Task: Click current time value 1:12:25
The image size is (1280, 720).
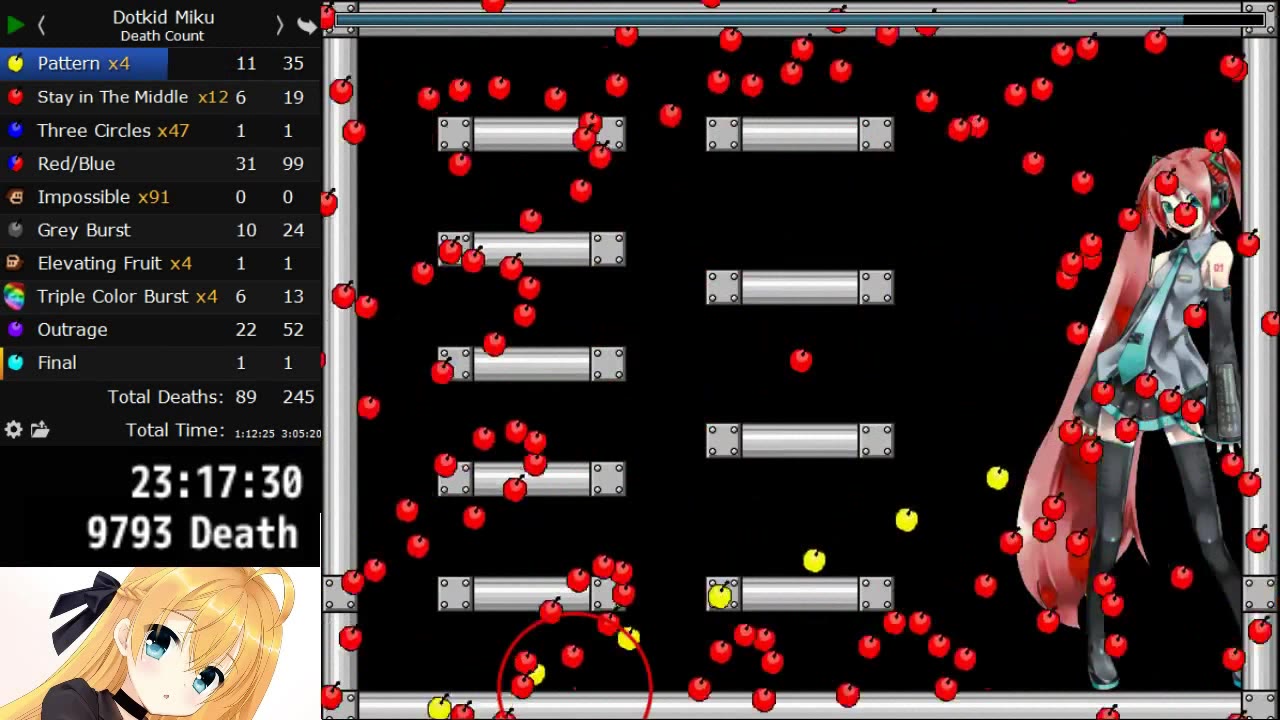Action: pyautogui.click(x=254, y=433)
